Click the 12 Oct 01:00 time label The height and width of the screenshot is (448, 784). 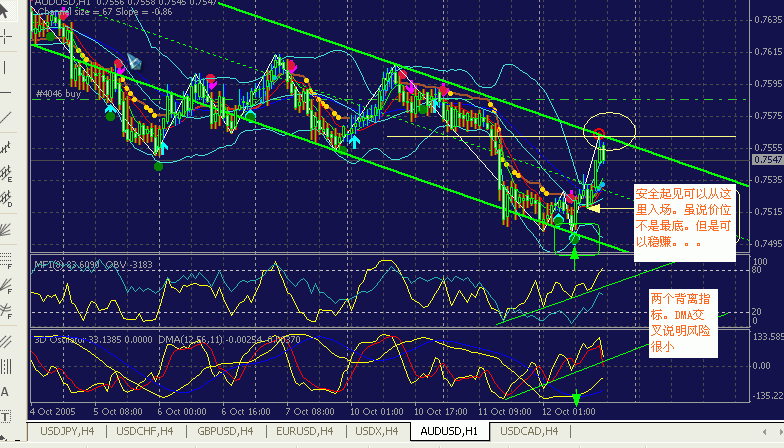(x=569, y=412)
